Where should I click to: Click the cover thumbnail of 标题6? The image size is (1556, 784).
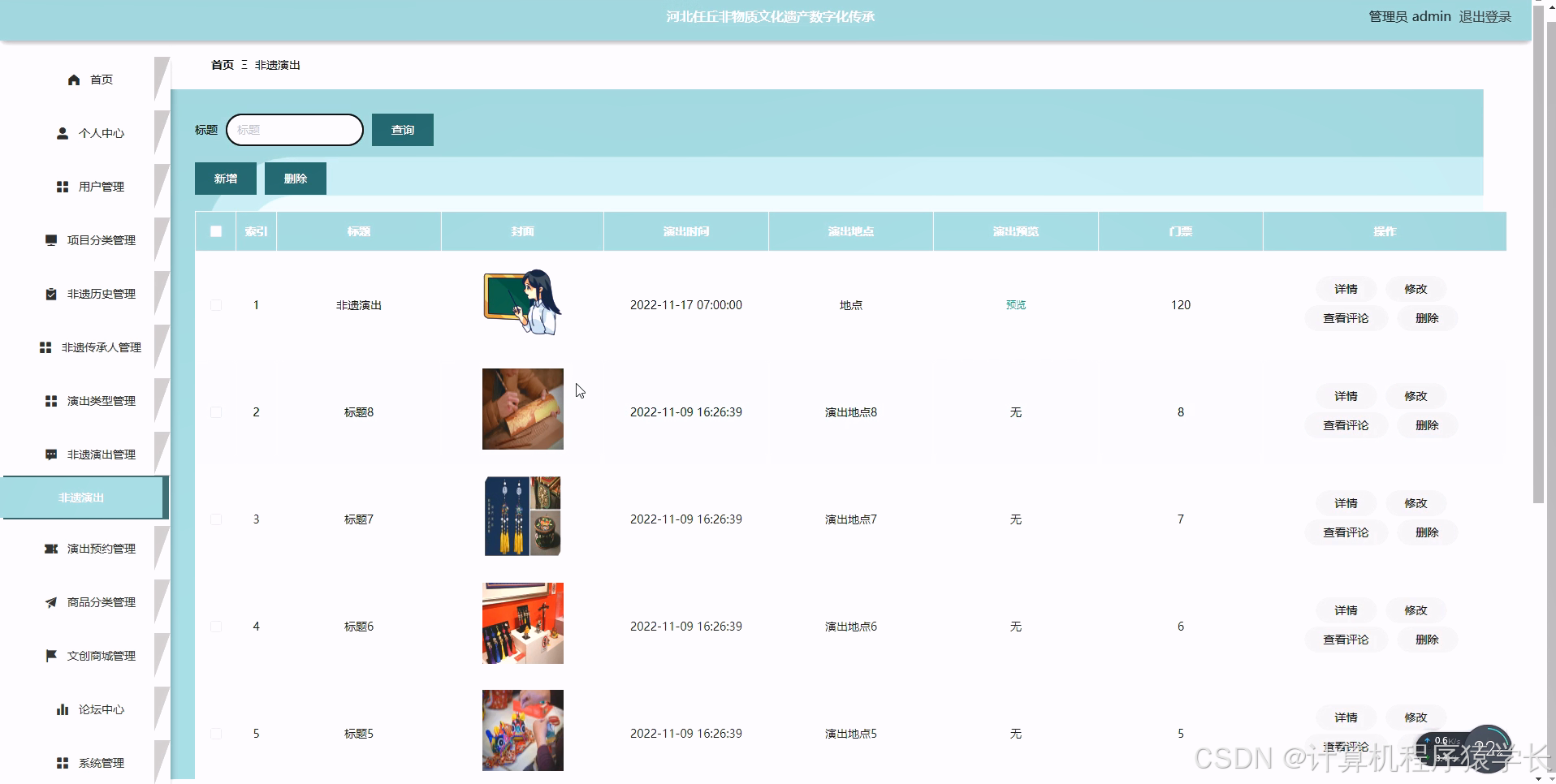(523, 623)
